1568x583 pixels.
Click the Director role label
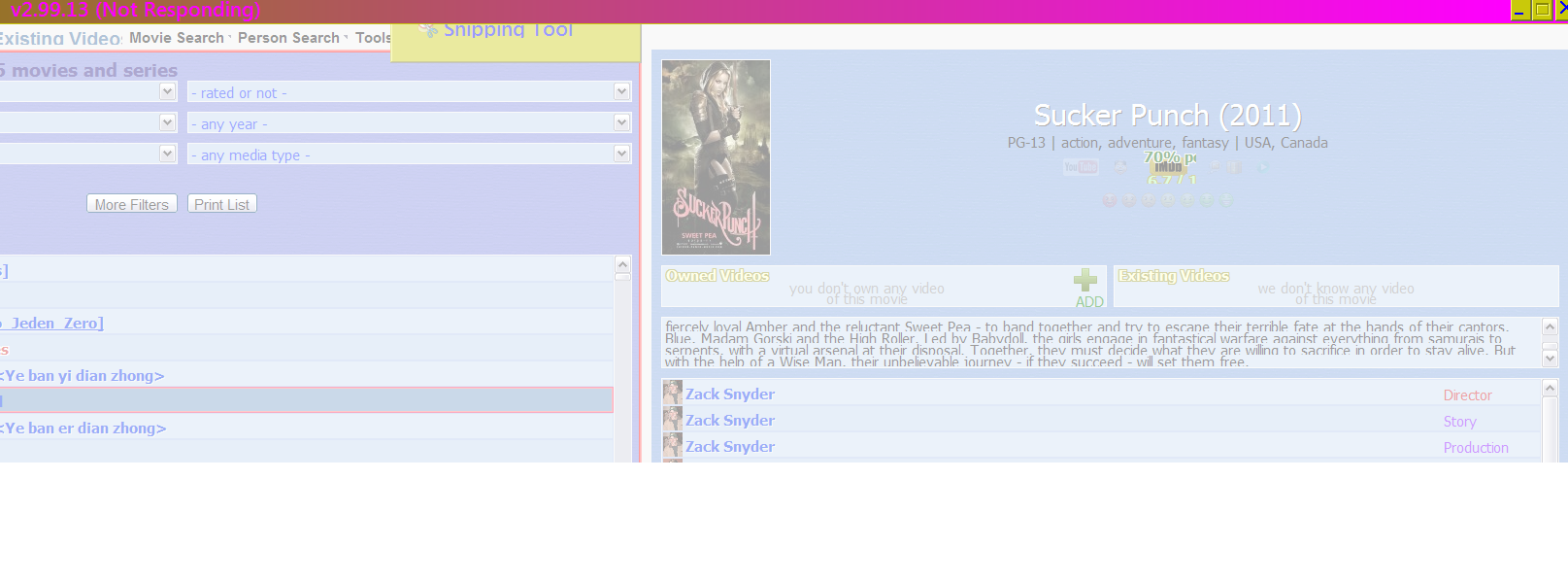1467,395
